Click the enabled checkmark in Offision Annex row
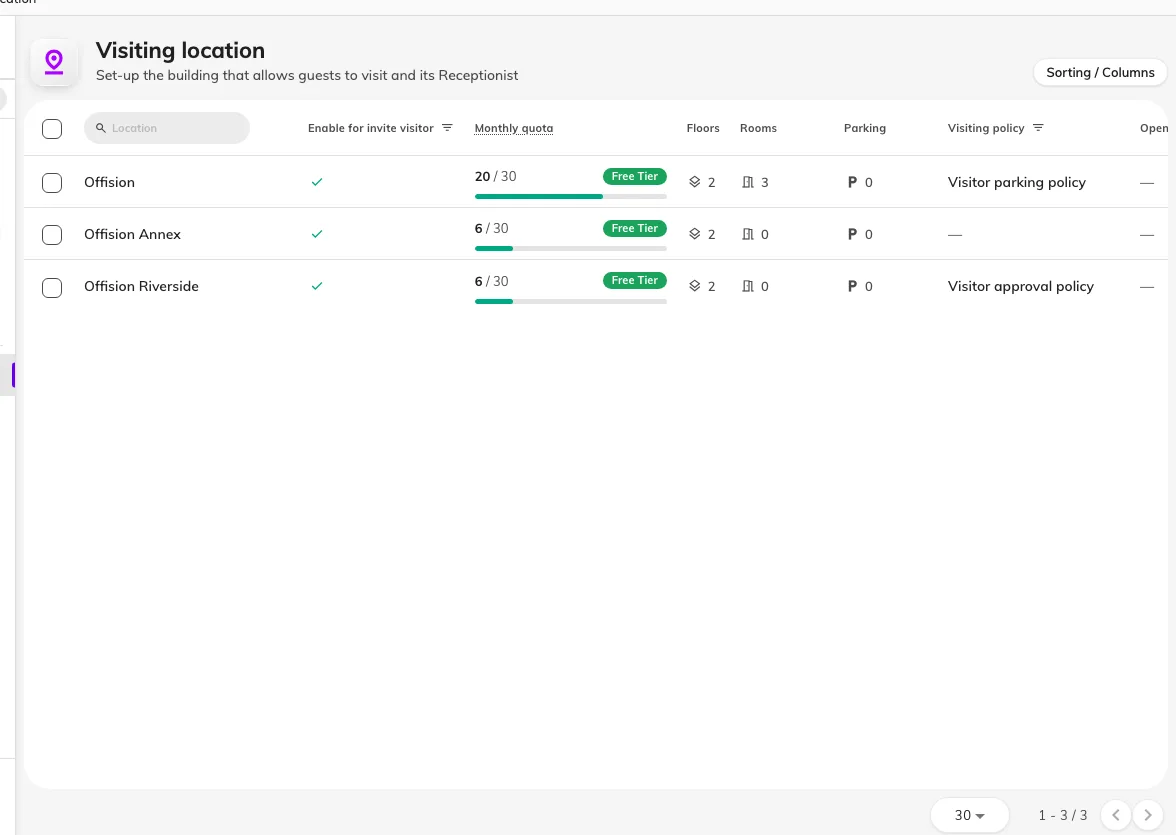Screen dimensions: 1176x835 coord(317,234)
